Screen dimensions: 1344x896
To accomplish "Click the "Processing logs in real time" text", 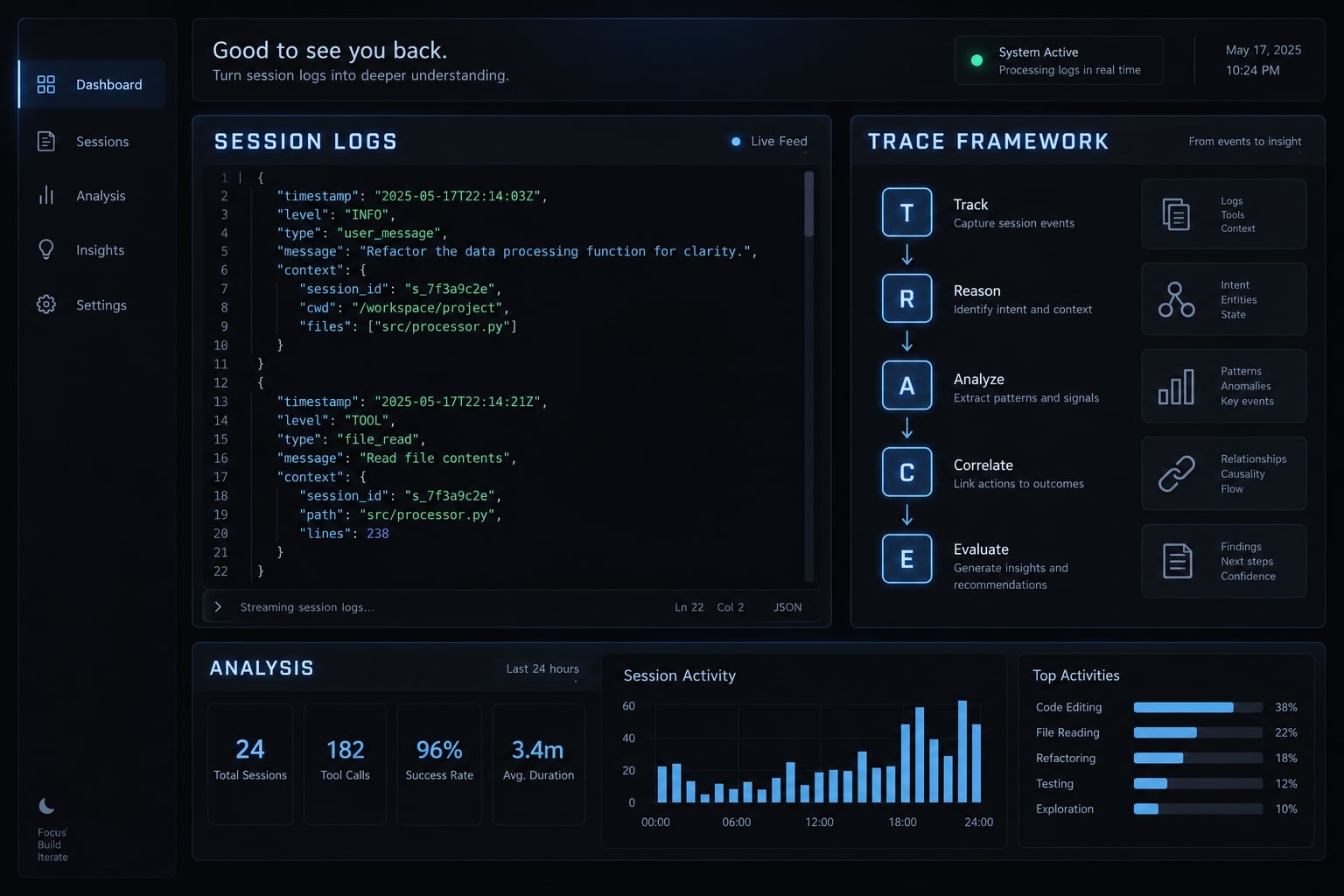I will click(1070, 70).
